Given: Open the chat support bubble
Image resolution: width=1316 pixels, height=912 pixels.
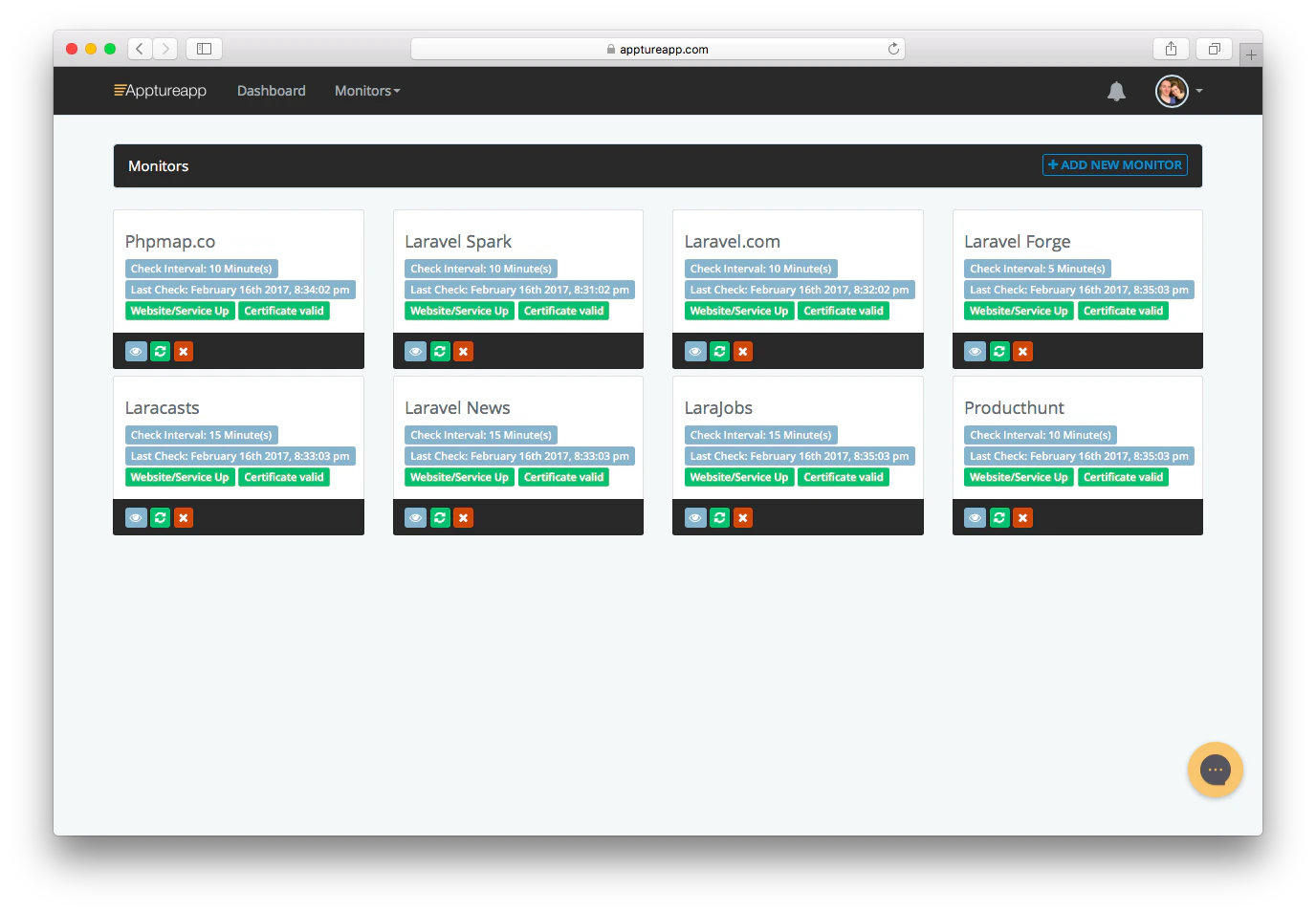Looking at the screenshot, I should point(1215,770).
